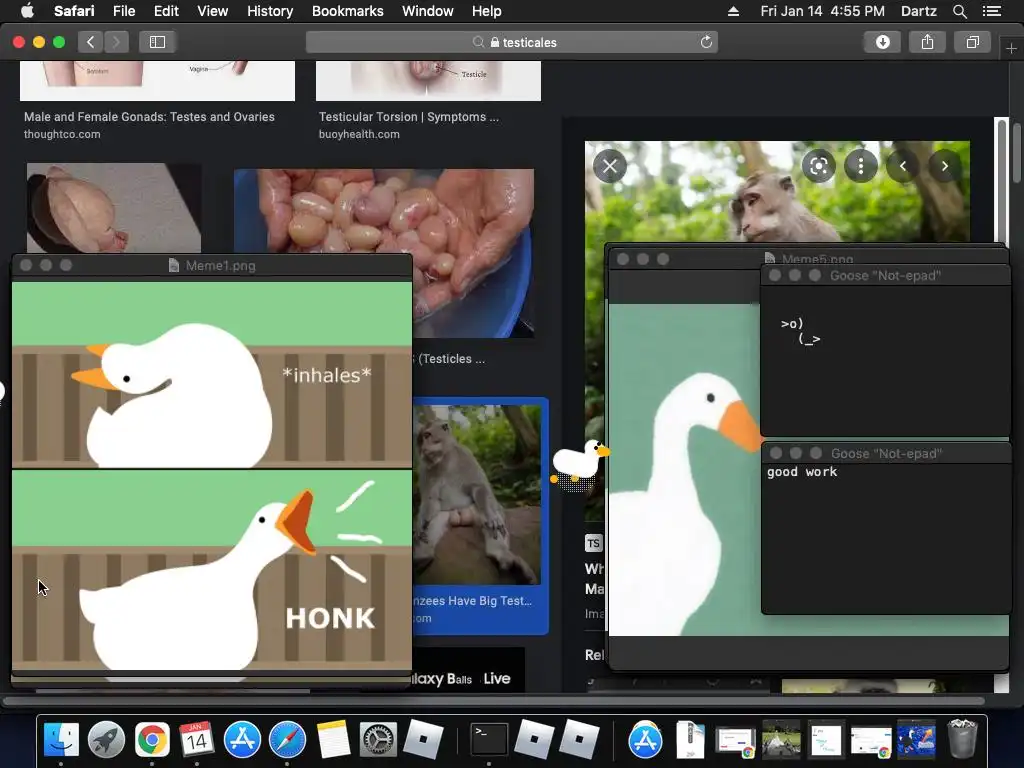Click the date and time in menu bar
The height and width of the screenshot is (768, 1024).
tap(822, 11)
